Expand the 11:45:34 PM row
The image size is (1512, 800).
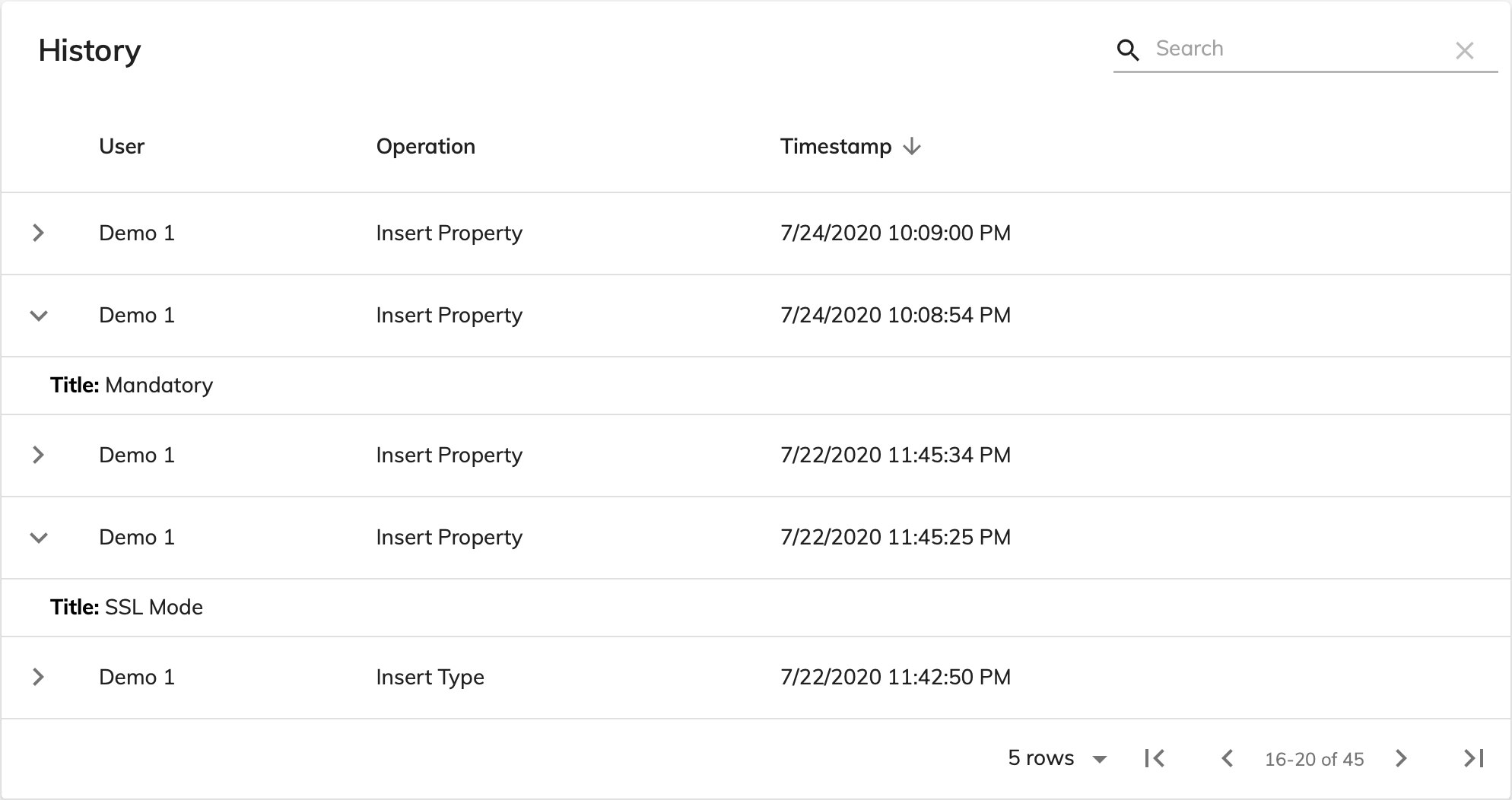pyautogui.click(x=39, y=455)
